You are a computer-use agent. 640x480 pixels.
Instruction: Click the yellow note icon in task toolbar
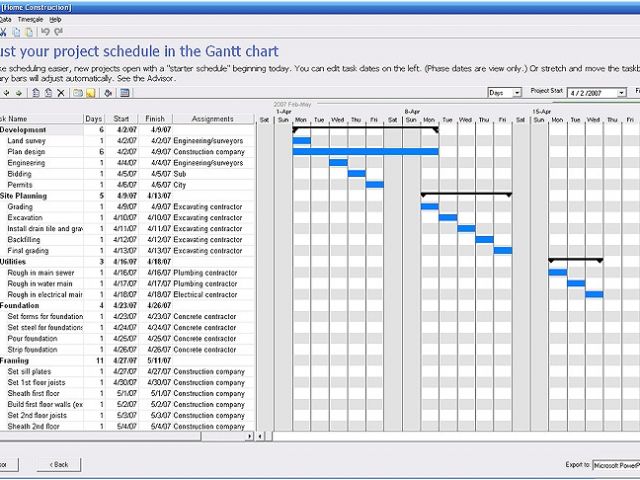click(89, 93)
